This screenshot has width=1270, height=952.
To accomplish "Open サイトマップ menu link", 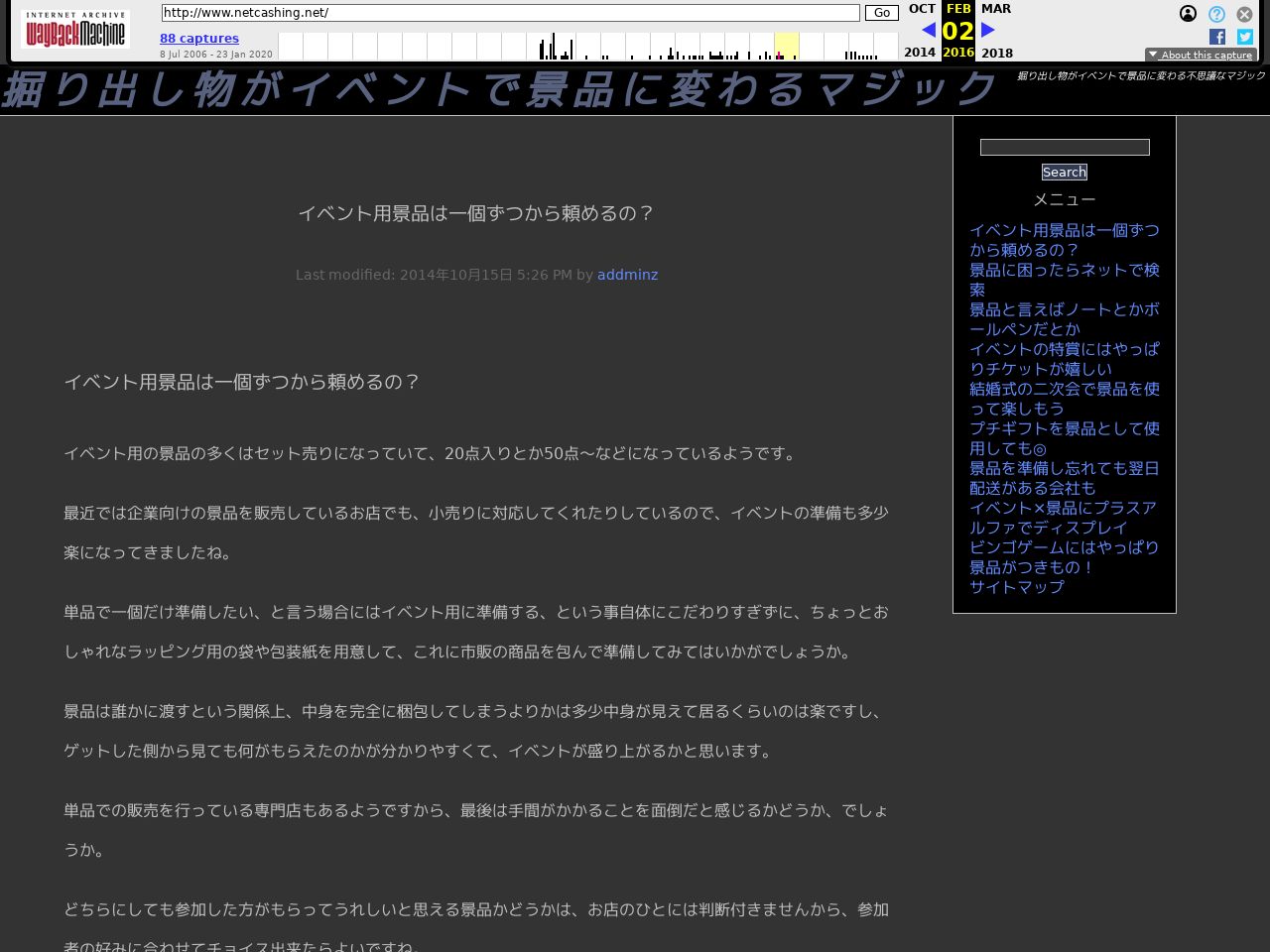I will coord(1016,587).
